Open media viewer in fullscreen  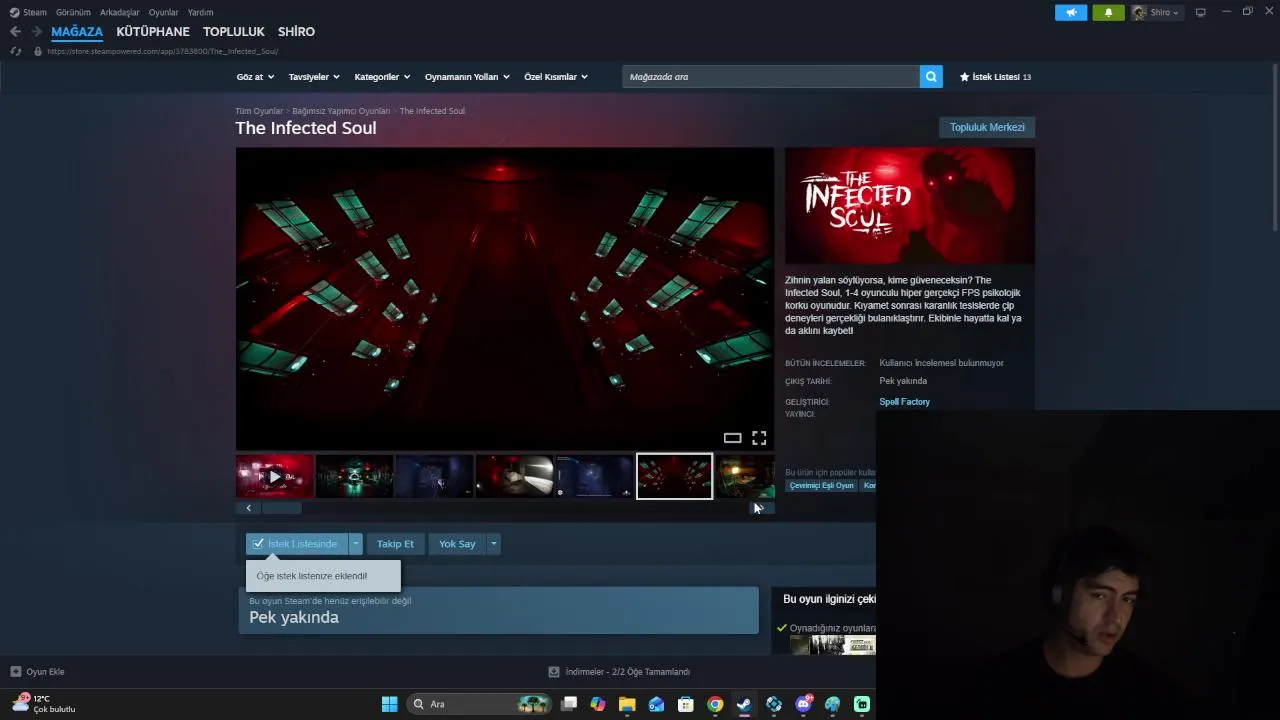point(759,438)
